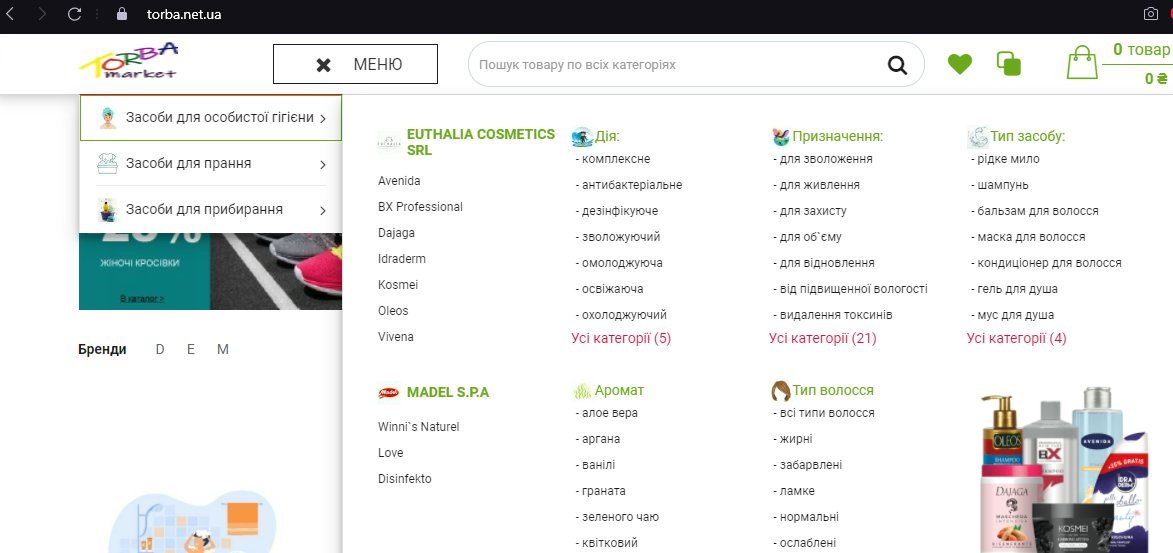This screenshot has height=553, width=1173.
Task: Open the women's sneakers banner
Action: pos(210,271)
